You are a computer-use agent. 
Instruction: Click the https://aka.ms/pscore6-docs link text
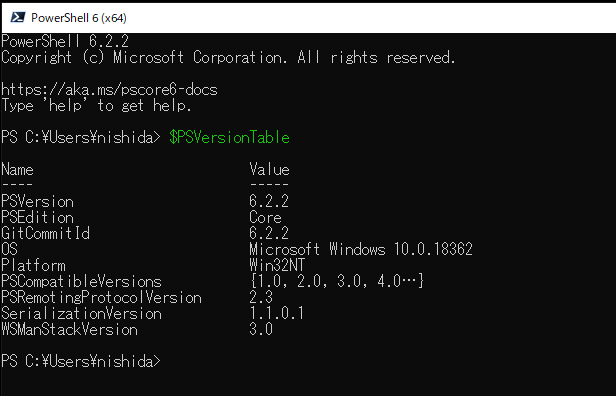coord(109,90)
